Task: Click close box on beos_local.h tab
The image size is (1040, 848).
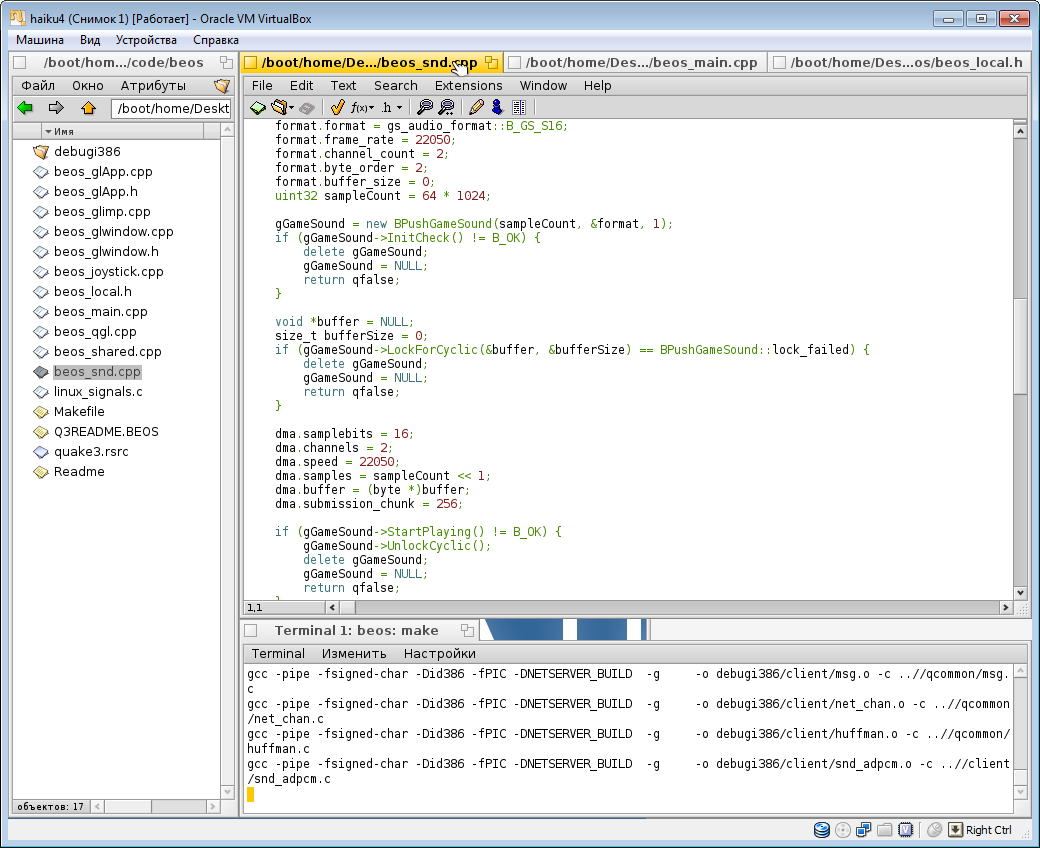Action: coord(780,63)
